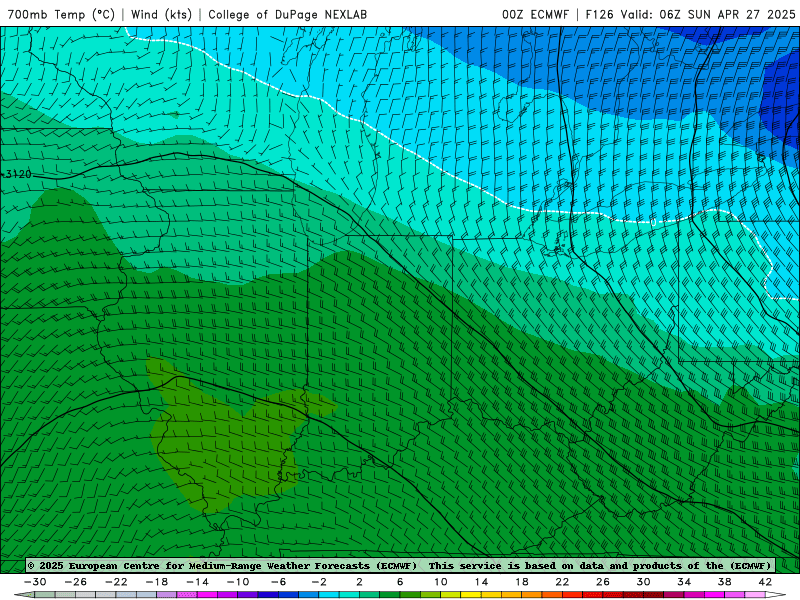Click the '26' colorbar label
Screen dimensions: 800x600
(603, 582)
